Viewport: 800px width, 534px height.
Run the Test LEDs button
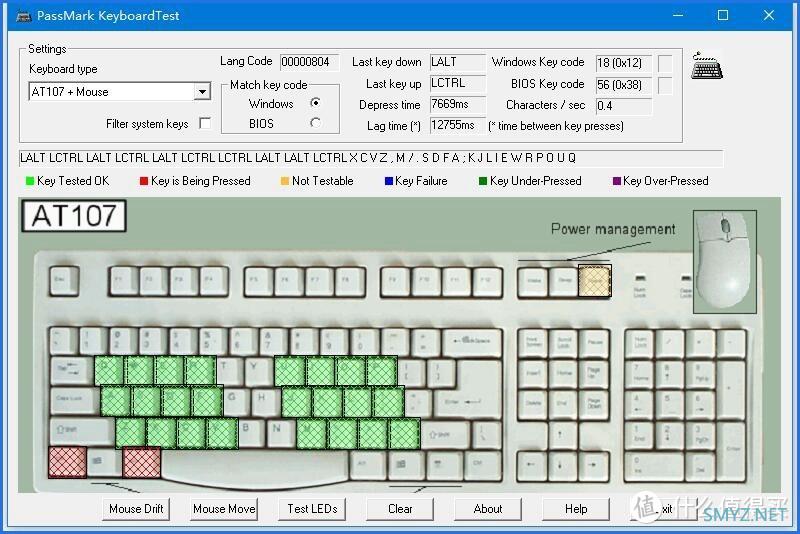[312, 509]
